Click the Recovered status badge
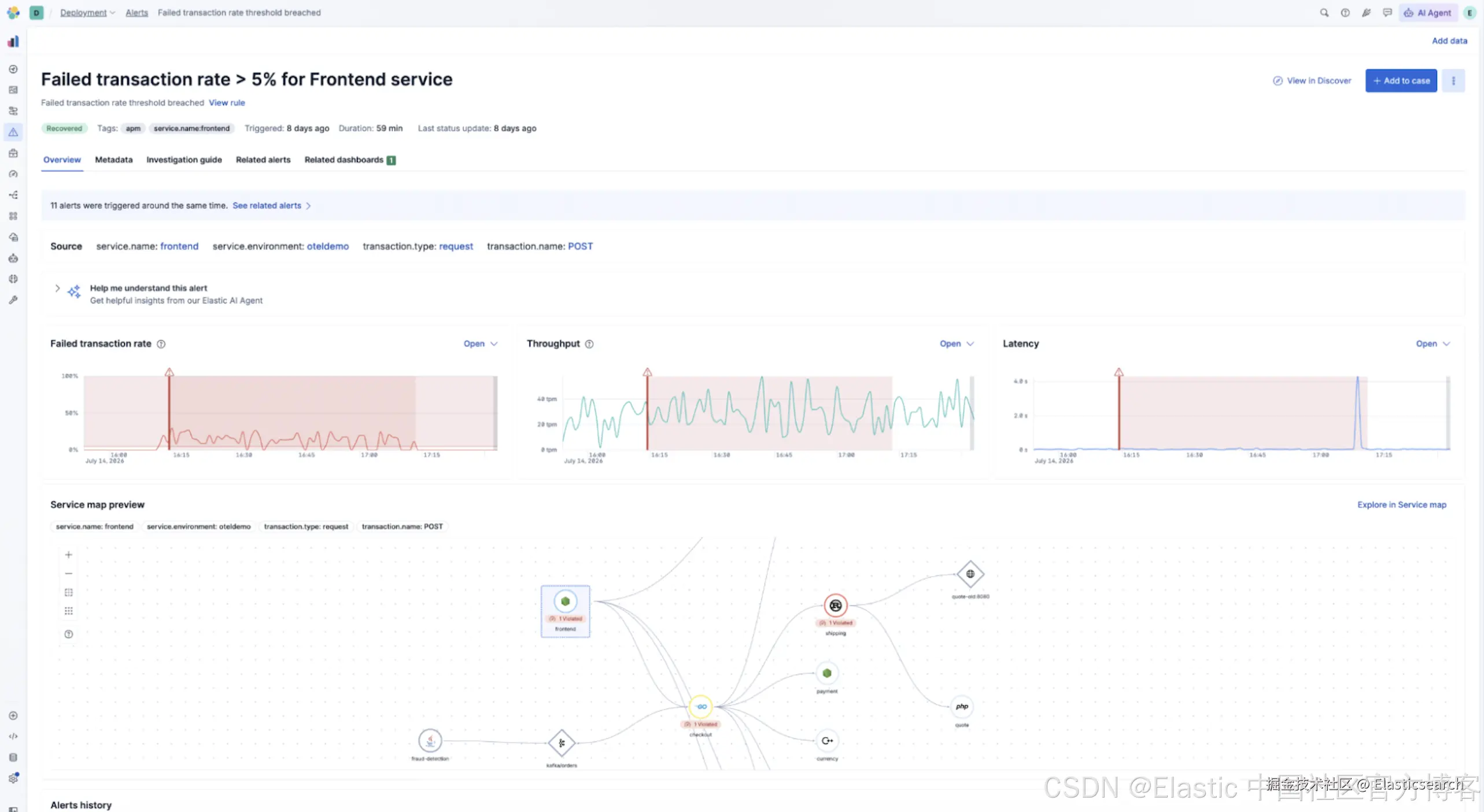The width and height of the screenshot is (1484, 812). tap(64, 128)
